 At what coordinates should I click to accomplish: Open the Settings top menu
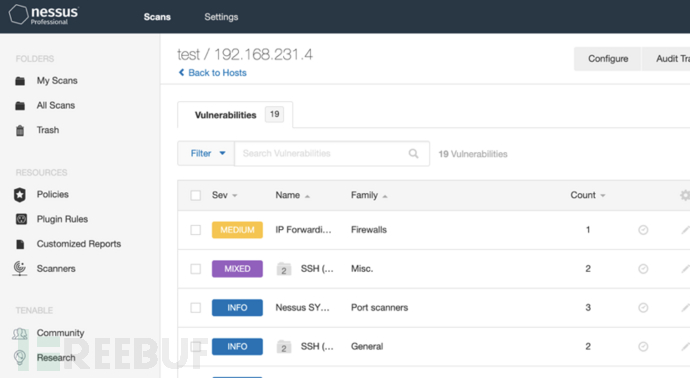pyautogui.click(x=221, y=17)
